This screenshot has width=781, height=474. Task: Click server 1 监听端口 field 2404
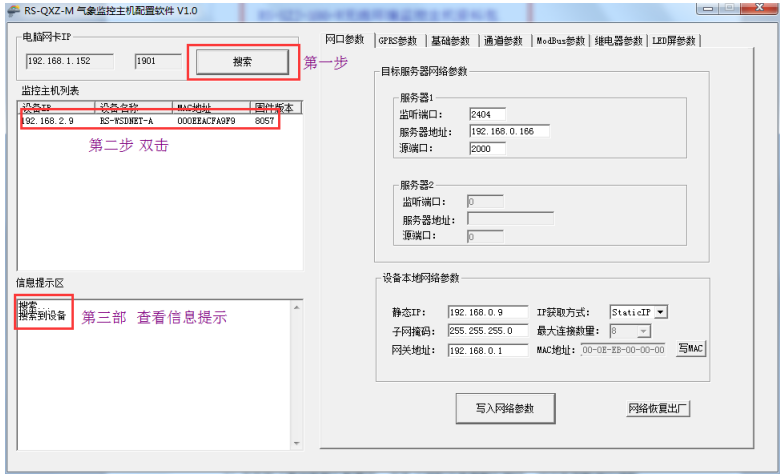[x=487, y=115]
